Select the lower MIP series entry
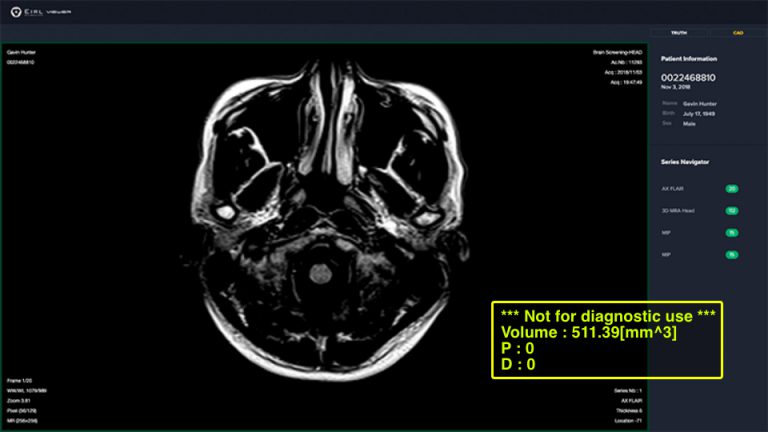The width and height of the screenshot is (768, 432). coord(666,255)
